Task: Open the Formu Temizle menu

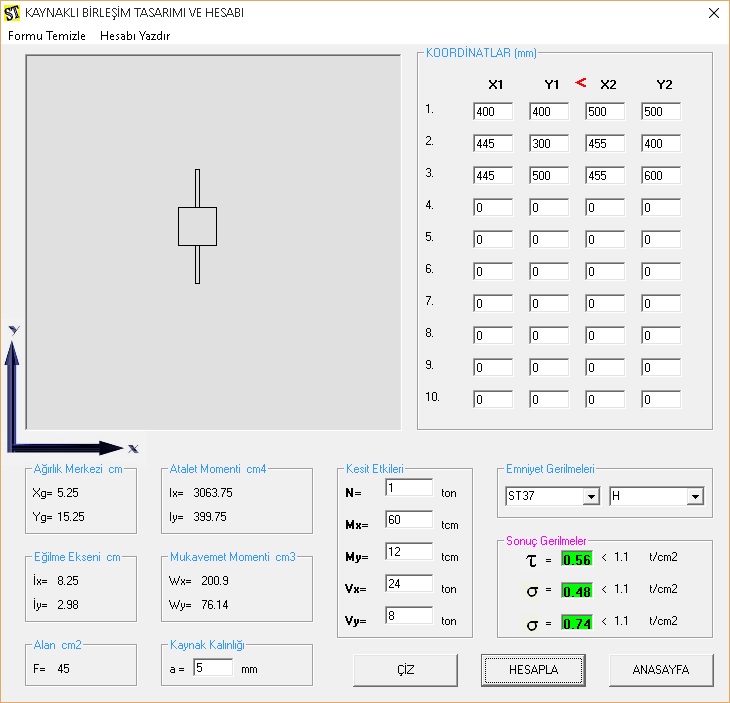Action: 47,36
